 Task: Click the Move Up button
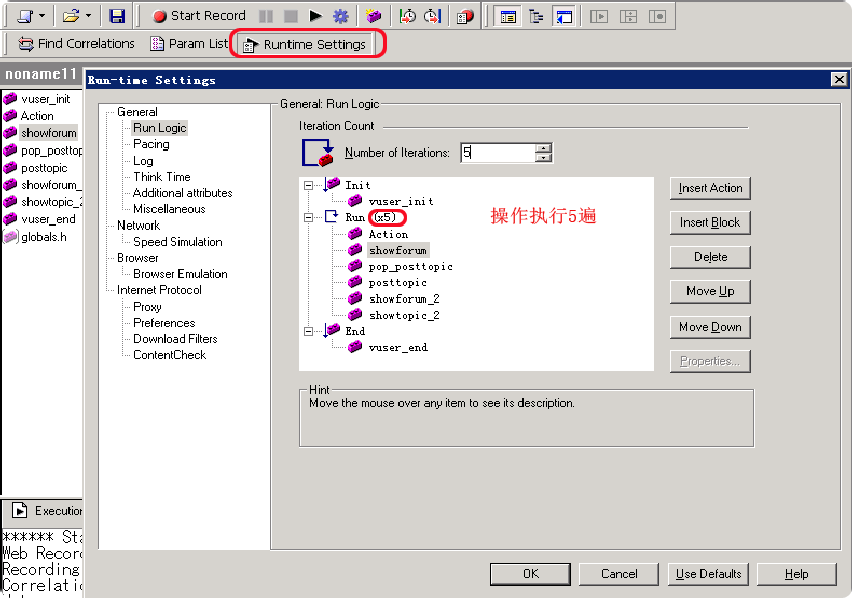click(x=710, y=291)
